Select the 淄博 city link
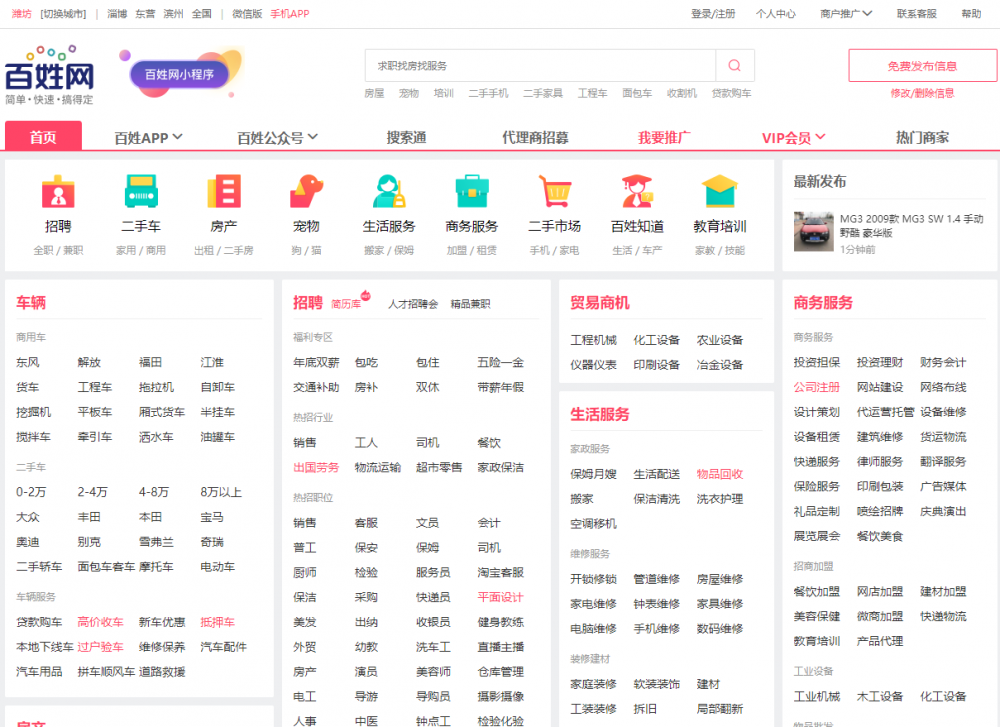 click(117, 13)
